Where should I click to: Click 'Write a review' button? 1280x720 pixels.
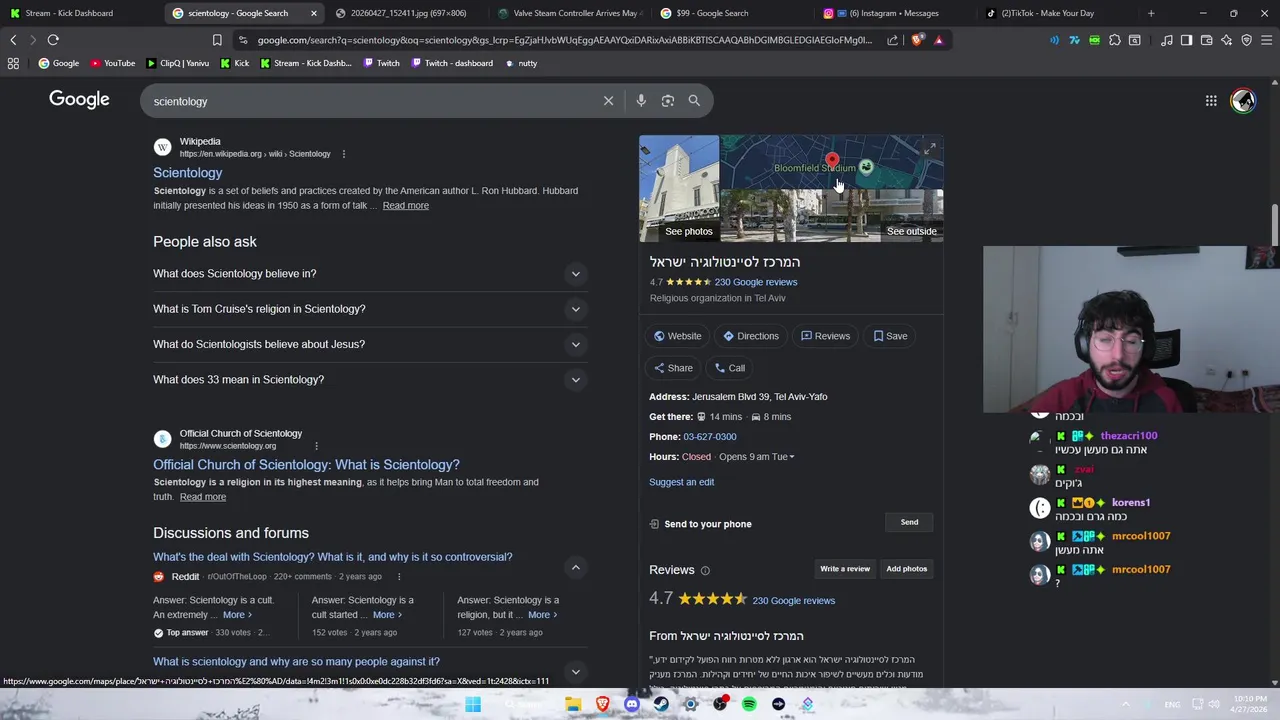tap(845, 569)
